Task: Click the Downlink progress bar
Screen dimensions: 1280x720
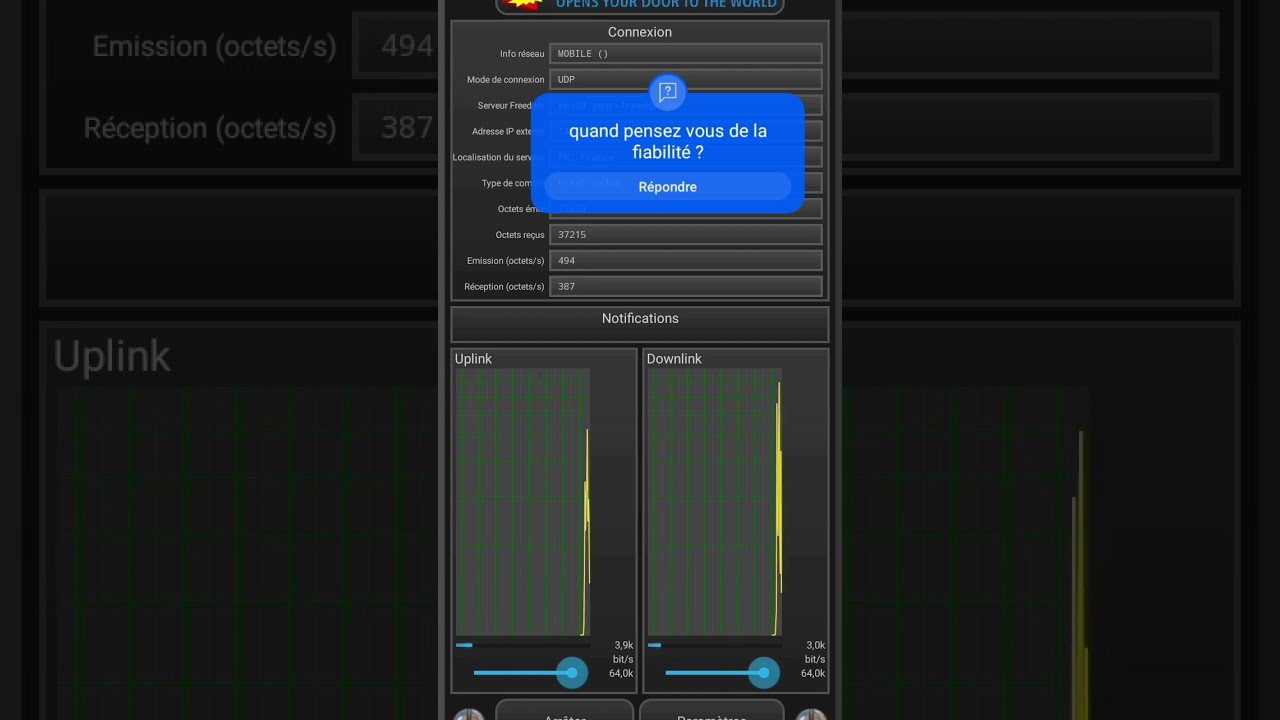Action: pyautogui.click(x=715, y=645)
